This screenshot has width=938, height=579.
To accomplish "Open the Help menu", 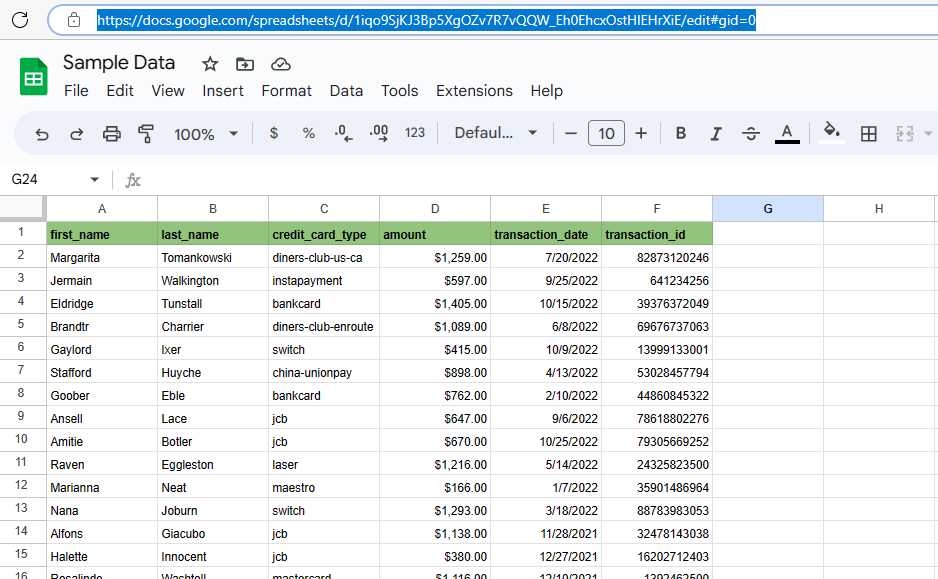I will coord(547,91).
